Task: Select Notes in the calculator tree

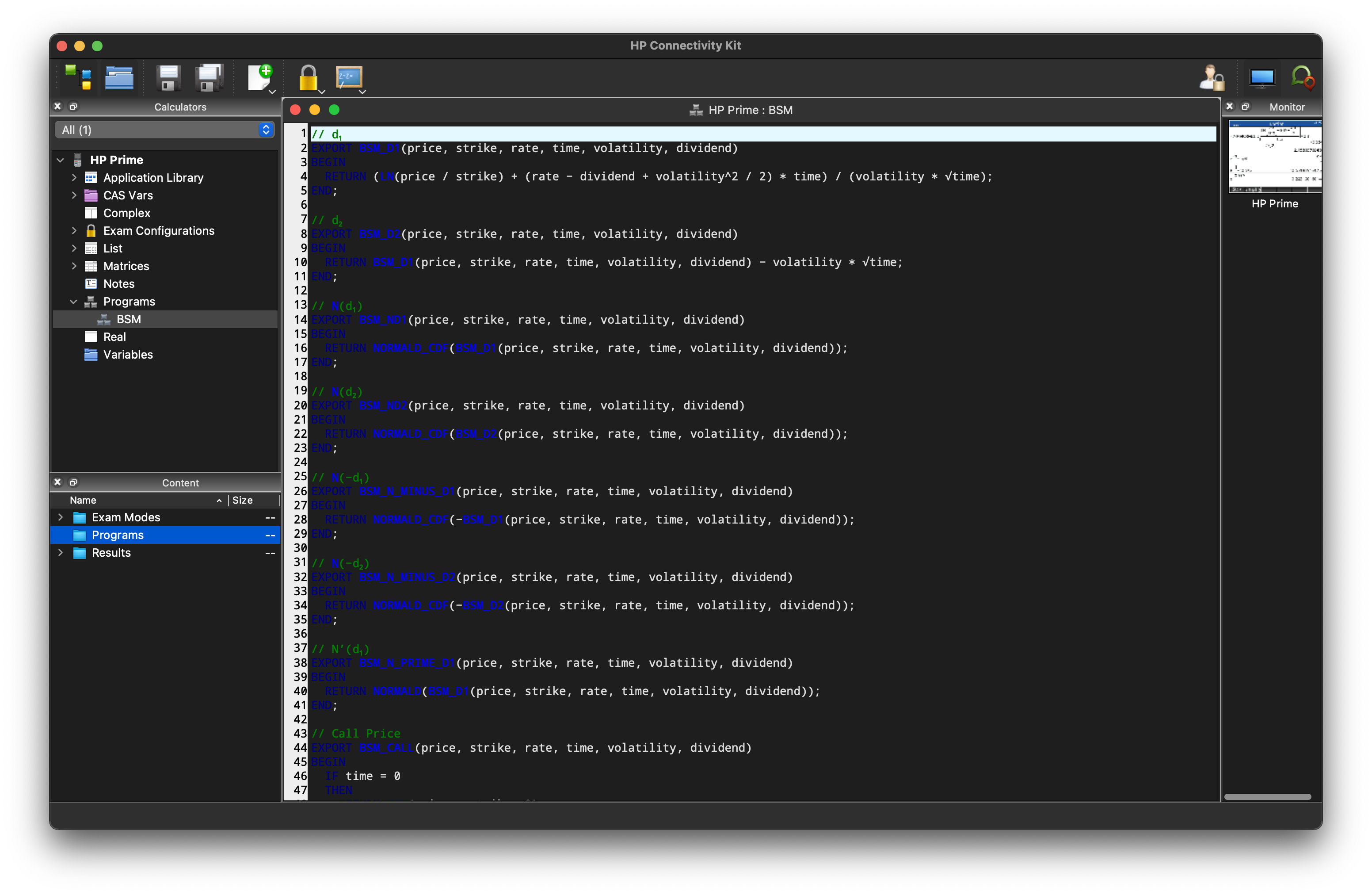Action: [x=119, y=284]
